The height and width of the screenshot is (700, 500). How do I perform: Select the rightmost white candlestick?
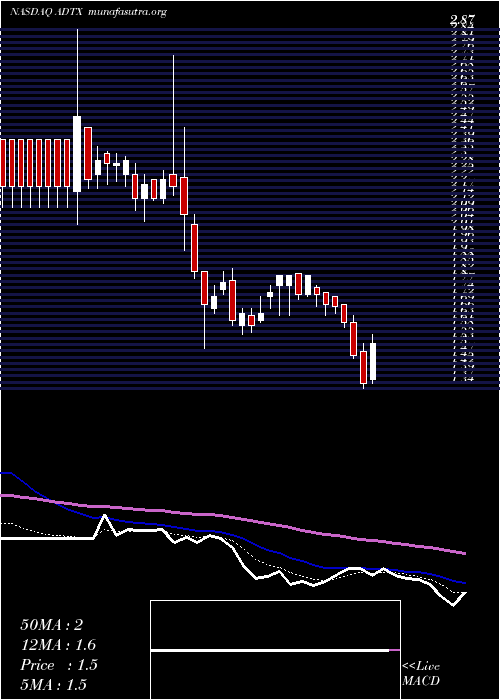pos(373,359)
